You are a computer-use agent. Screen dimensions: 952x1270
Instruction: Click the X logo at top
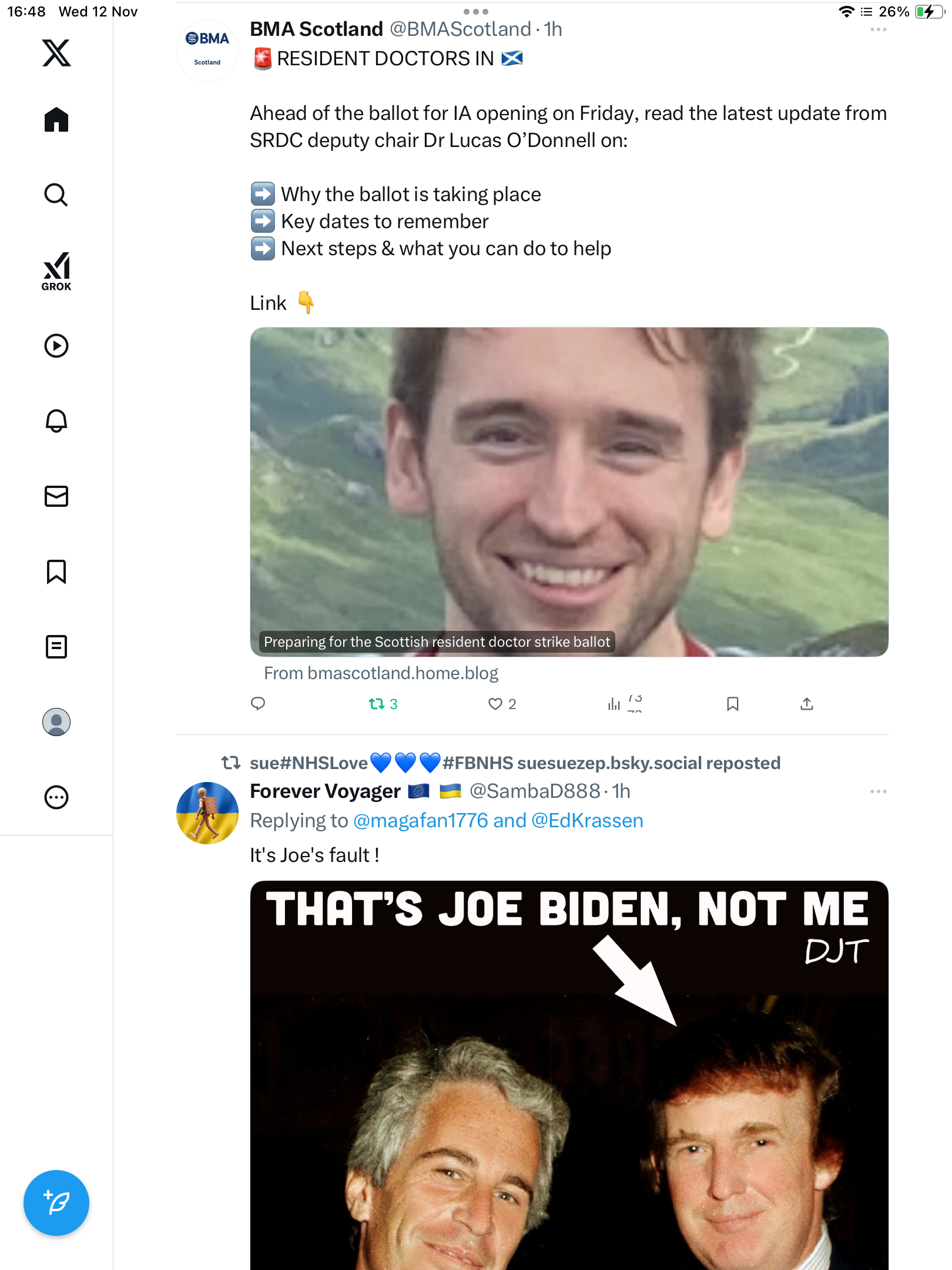click(56, 53)
